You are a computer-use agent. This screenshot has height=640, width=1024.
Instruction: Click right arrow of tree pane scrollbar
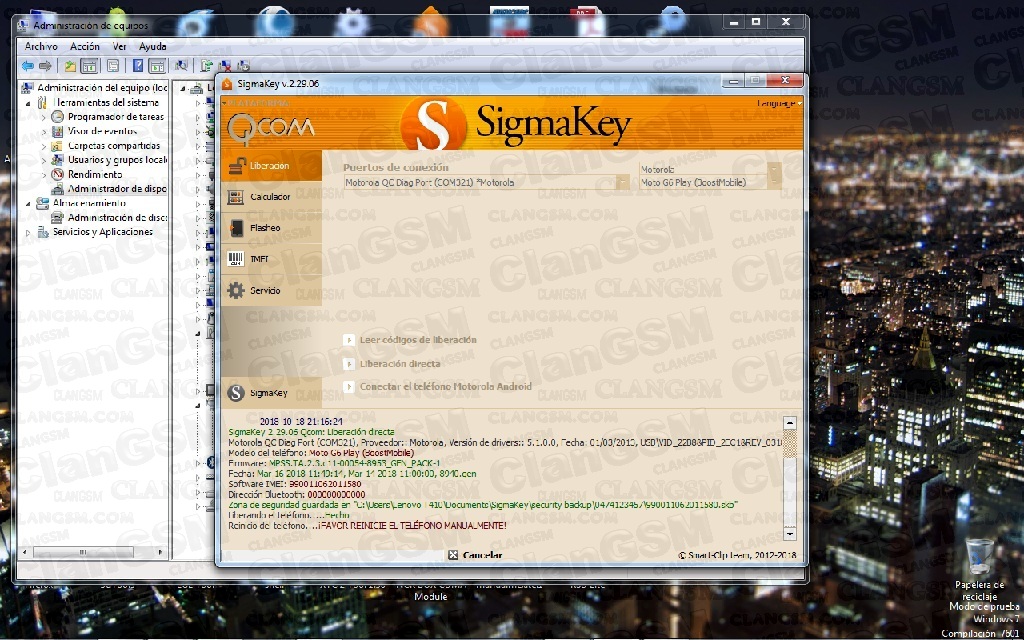161,552
